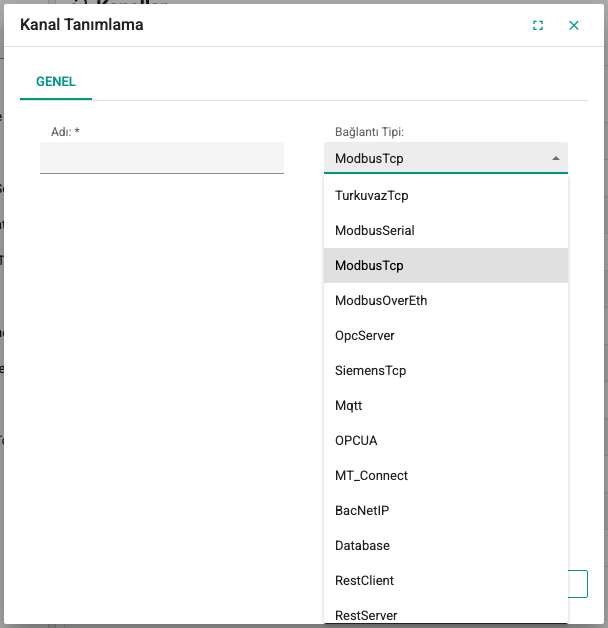Image resolution: width=608 pixels, height=628 pixels.
Task: Choose the Mqtt option
Action: click(446, 405)
